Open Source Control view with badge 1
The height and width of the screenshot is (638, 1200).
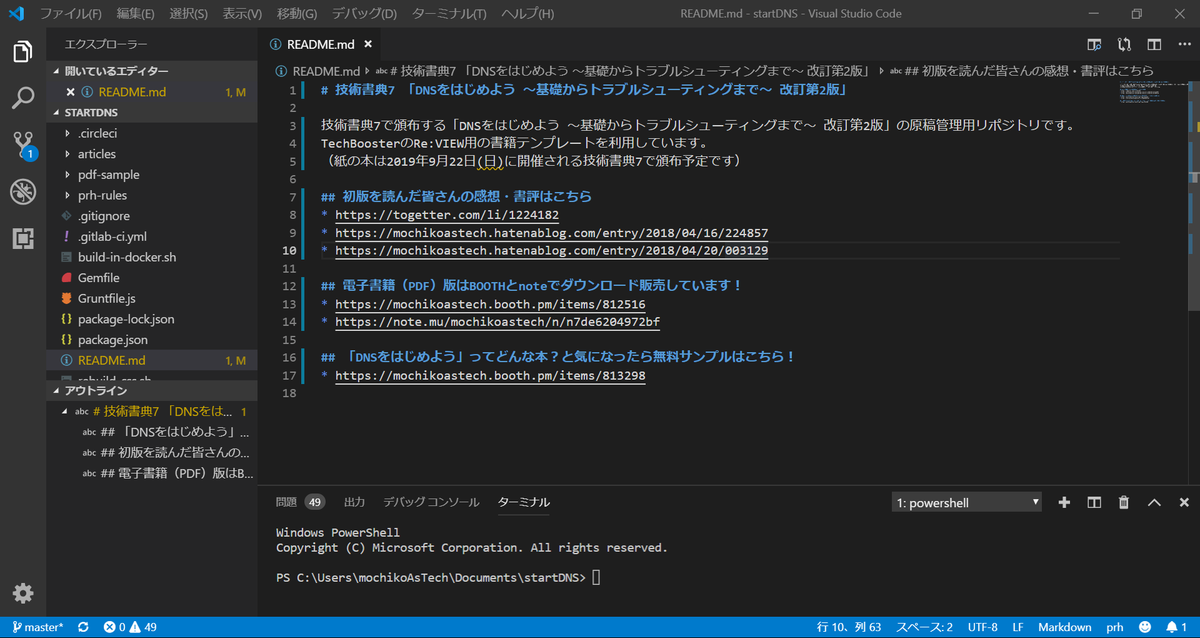coord(23,145)
